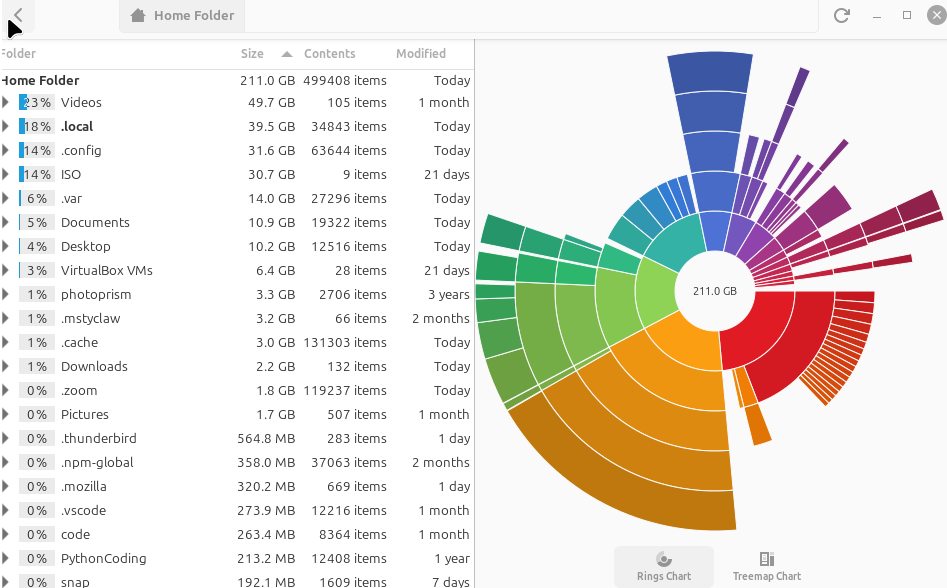Select the Videos folder name
This screenshot has height=588, width=947.
[81, 102]
